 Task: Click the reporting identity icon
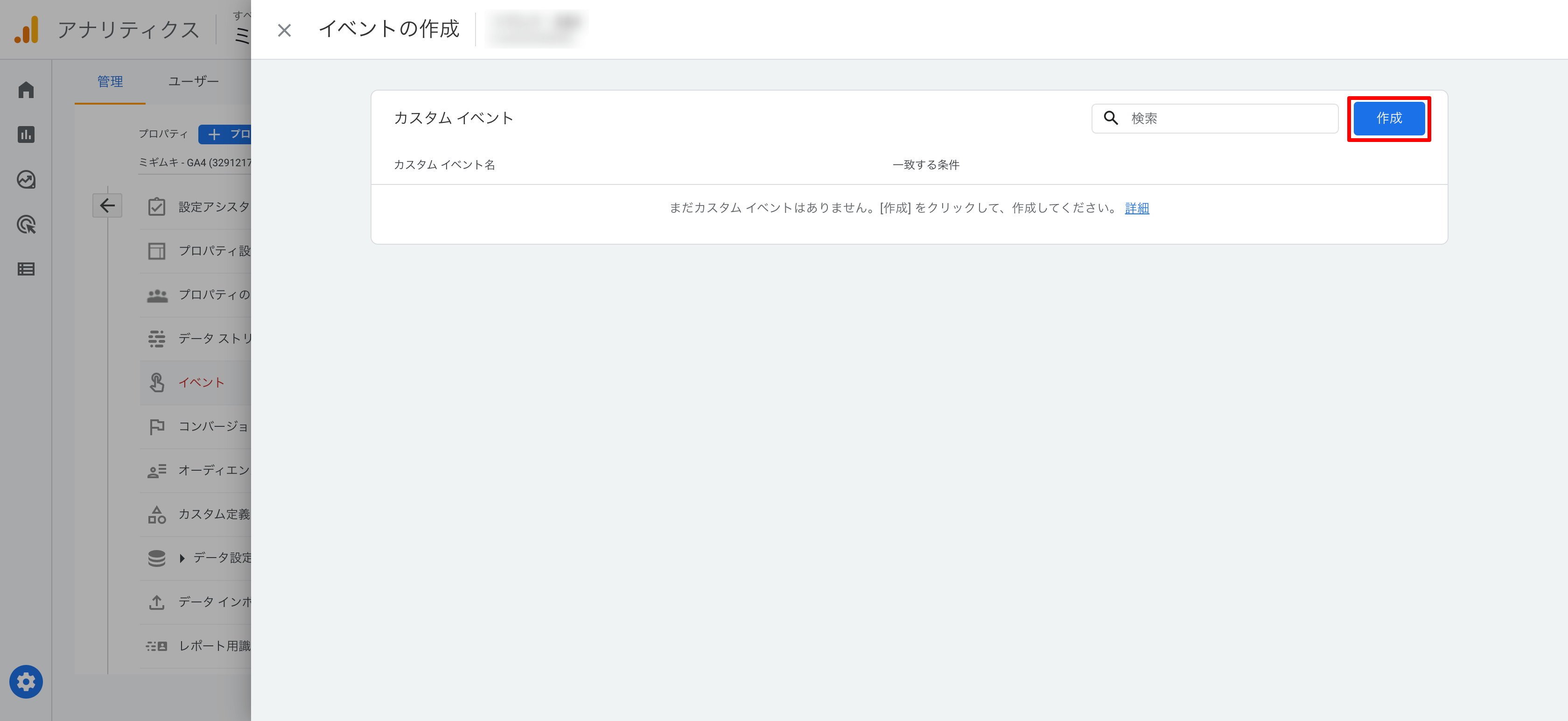(x=156, y=646)
